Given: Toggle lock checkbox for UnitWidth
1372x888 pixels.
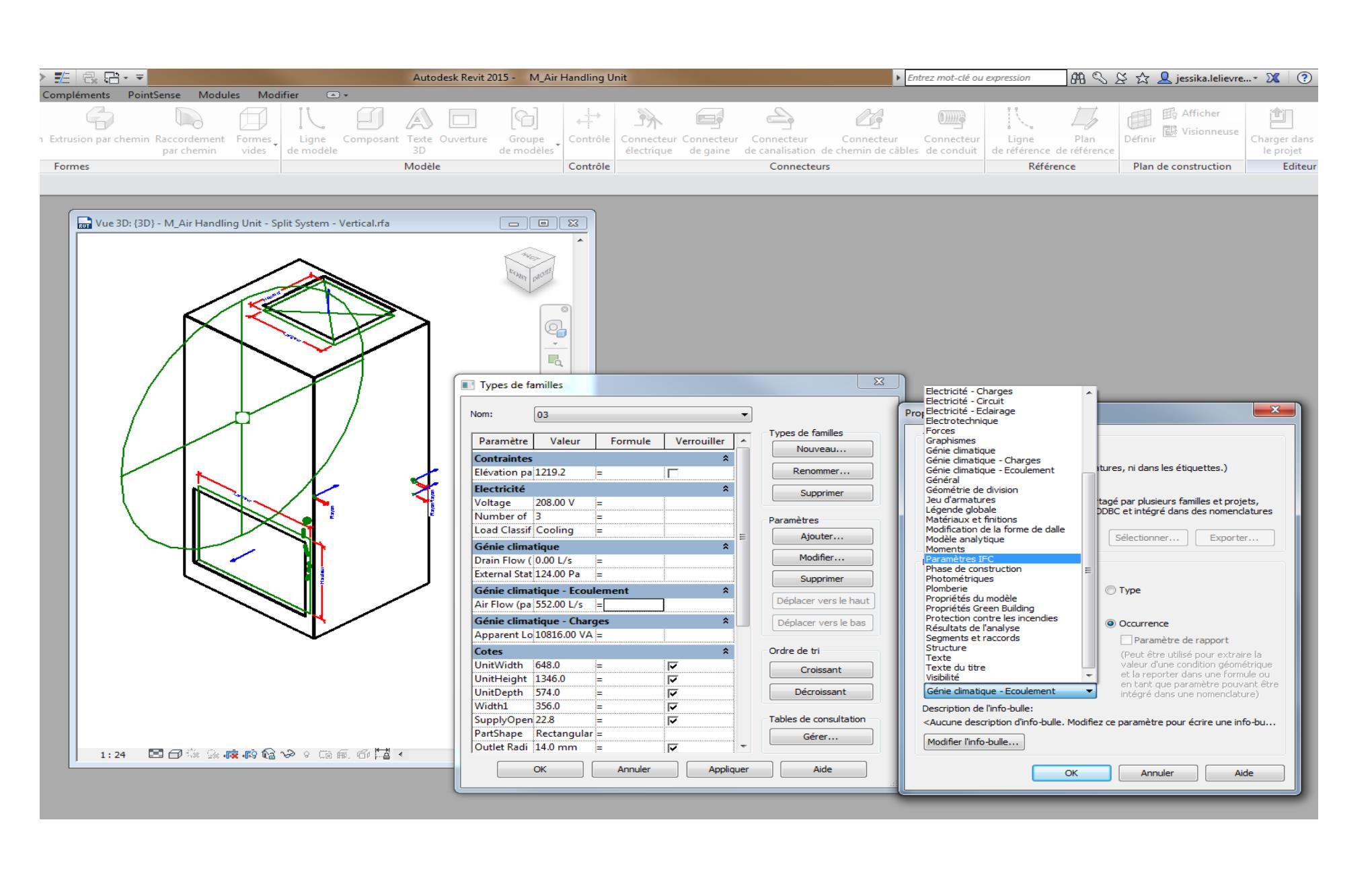Looking at the screenshot, I should pyautogui.click(x=673, y=665).
